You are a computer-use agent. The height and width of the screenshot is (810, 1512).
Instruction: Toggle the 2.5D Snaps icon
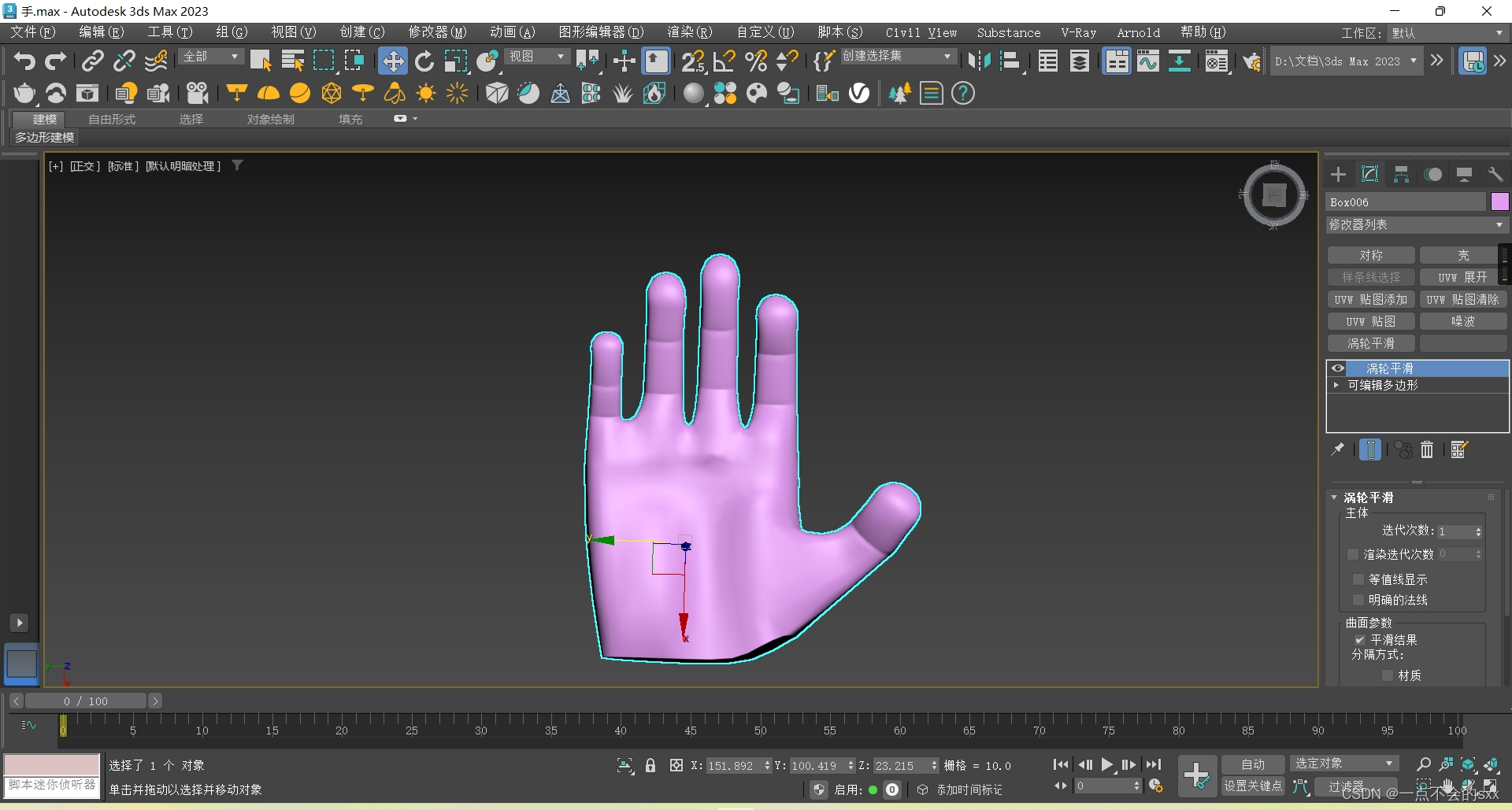[693, 61]
